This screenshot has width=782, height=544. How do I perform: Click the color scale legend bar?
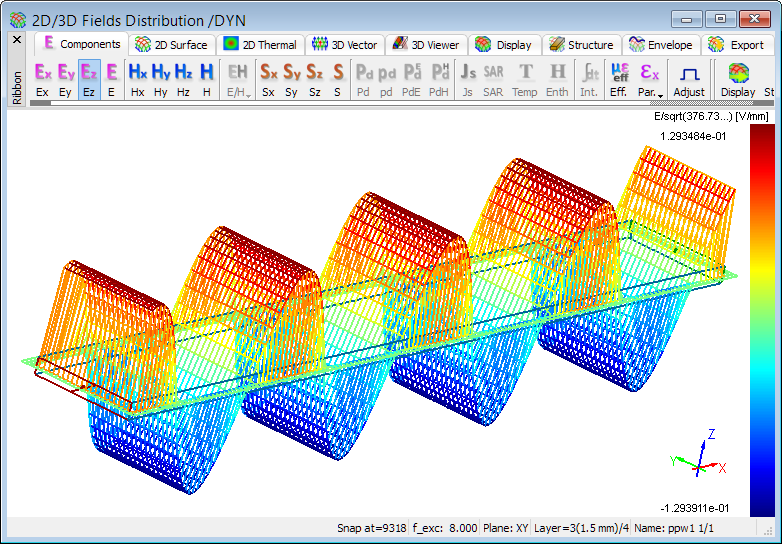tap(760, 320)
